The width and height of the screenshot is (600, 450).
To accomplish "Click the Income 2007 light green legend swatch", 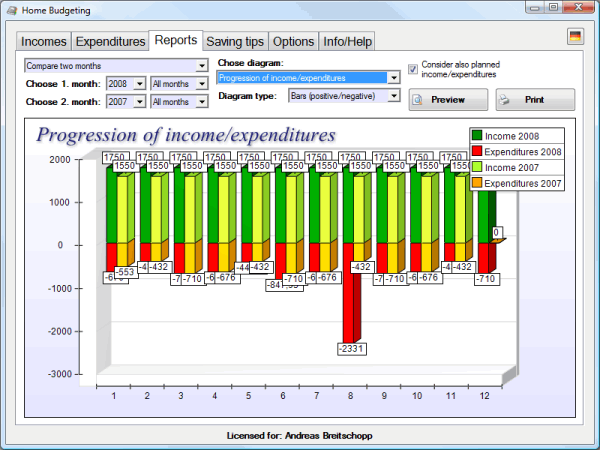I will [x=477, y=167].
